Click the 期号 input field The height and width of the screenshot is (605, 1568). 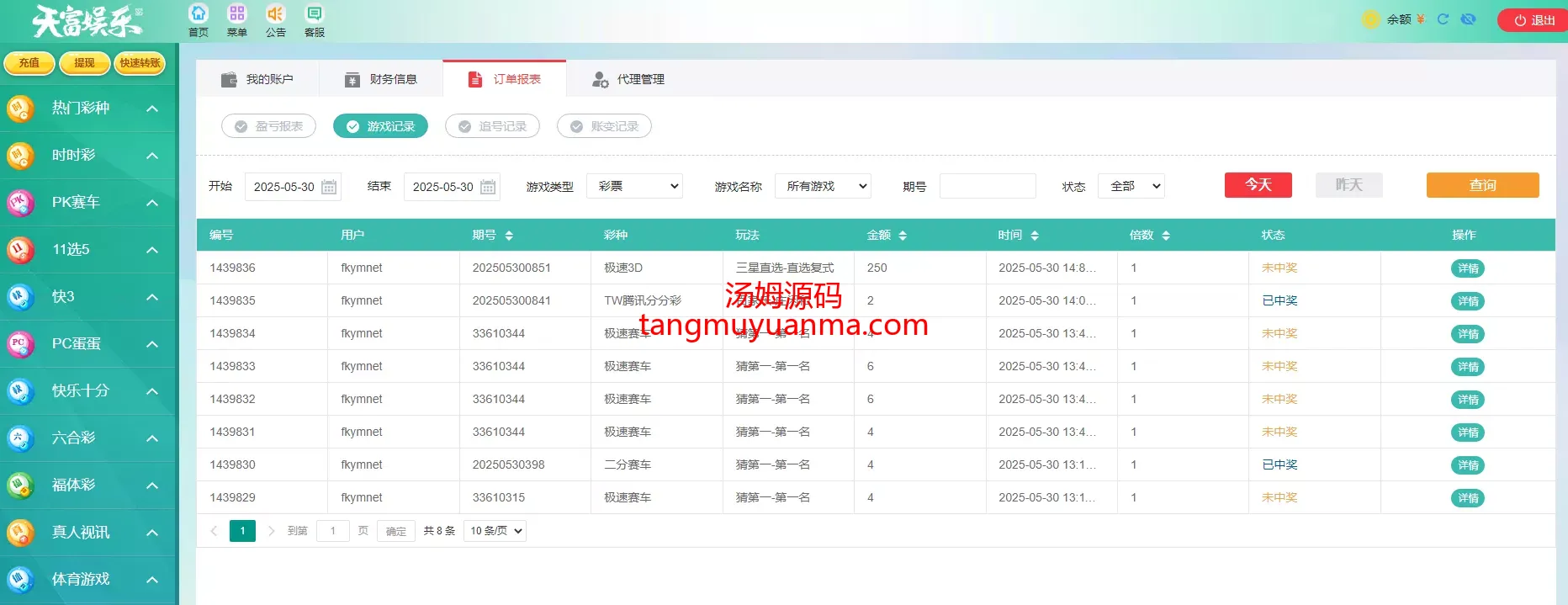pyautogui.click(x=988, y=186)
